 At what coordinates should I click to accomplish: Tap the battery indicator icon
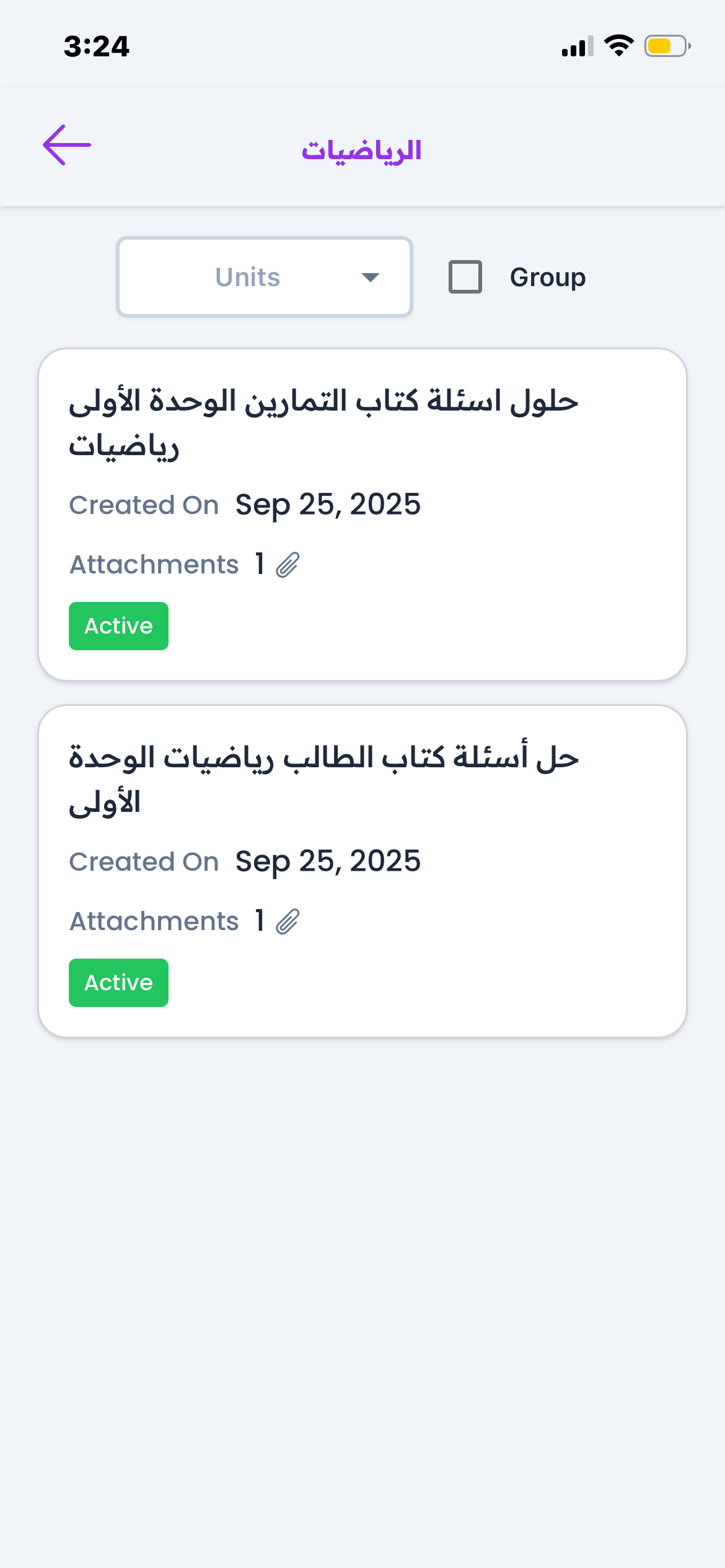pos(667,46)
